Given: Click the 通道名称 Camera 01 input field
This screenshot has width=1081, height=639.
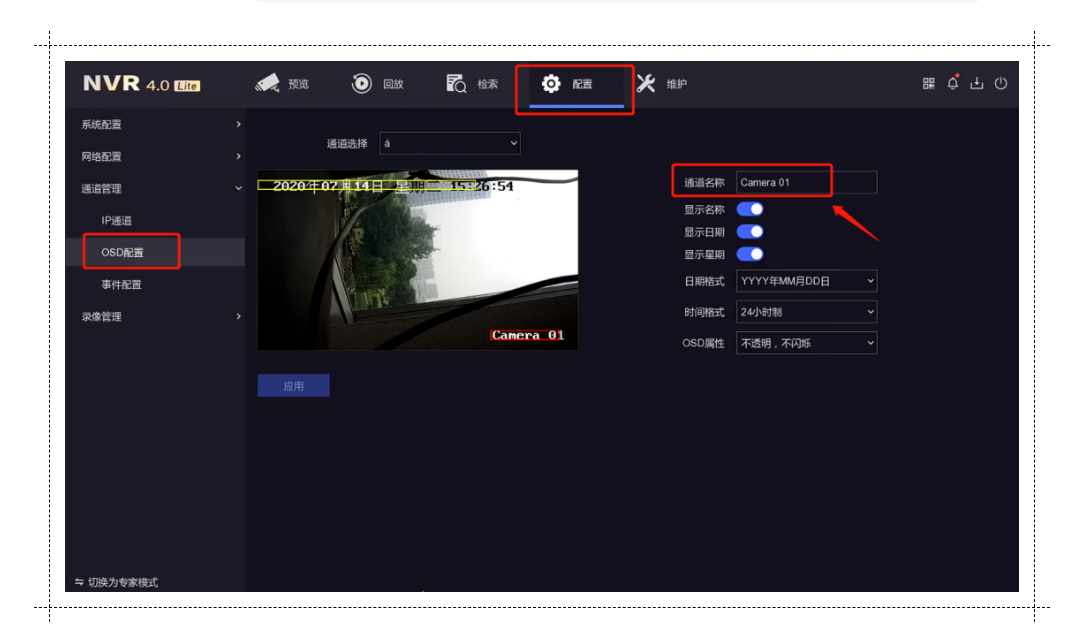Looking at the screenshot, I should pos(807,183).
